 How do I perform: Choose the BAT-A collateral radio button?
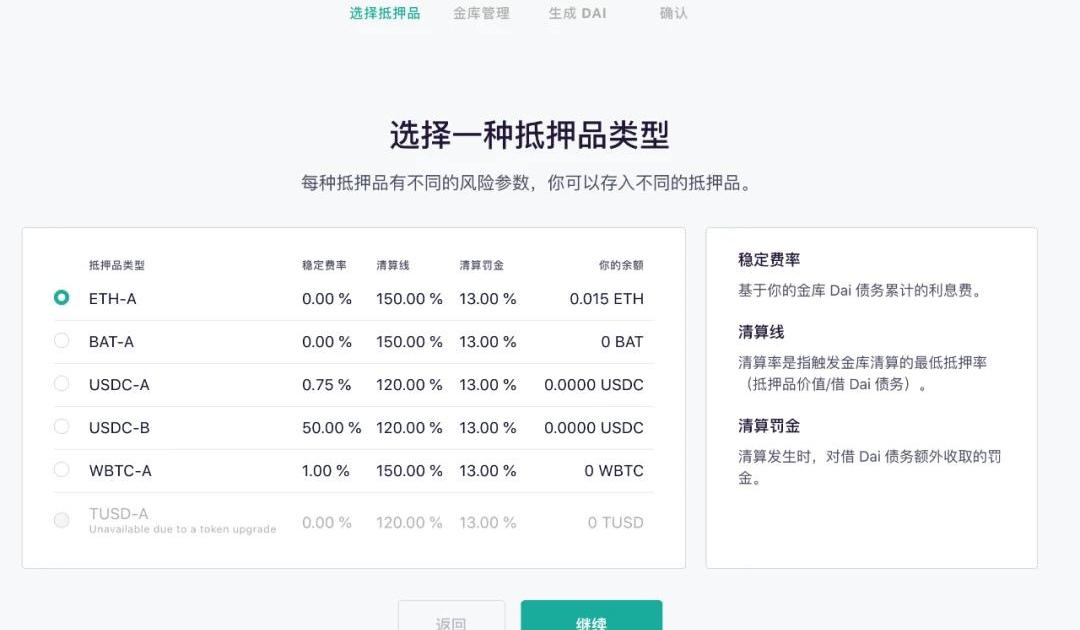click(62, 341)
